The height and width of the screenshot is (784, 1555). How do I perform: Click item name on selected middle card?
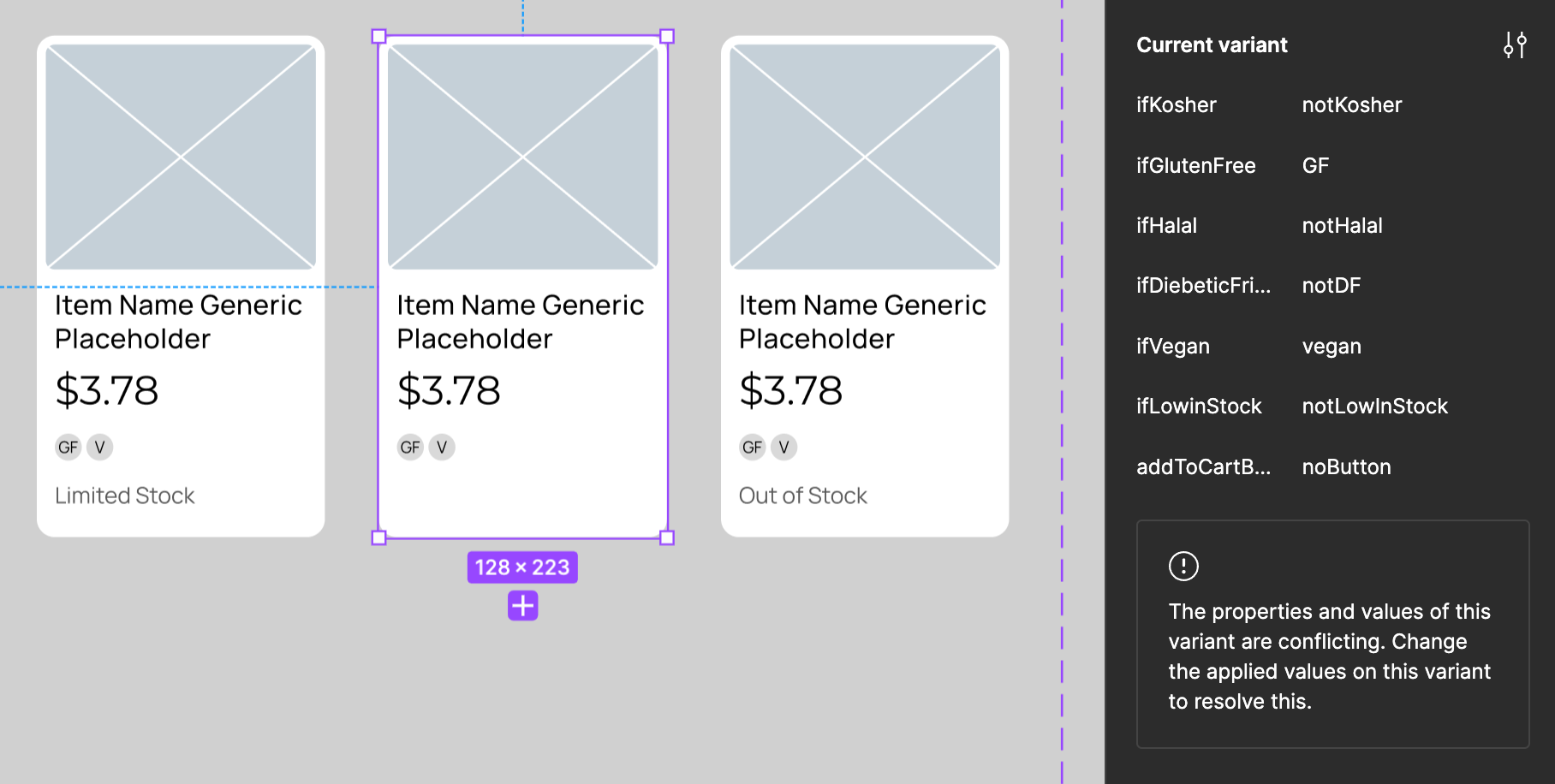point(521,322)
